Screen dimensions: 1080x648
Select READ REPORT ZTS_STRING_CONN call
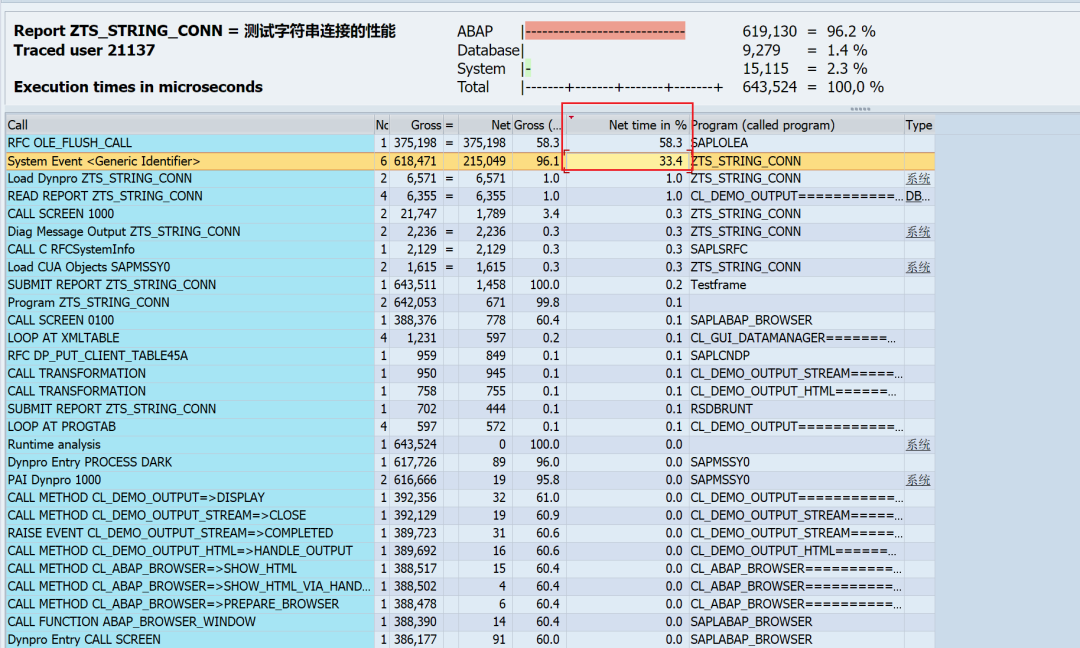pos(189,196)
